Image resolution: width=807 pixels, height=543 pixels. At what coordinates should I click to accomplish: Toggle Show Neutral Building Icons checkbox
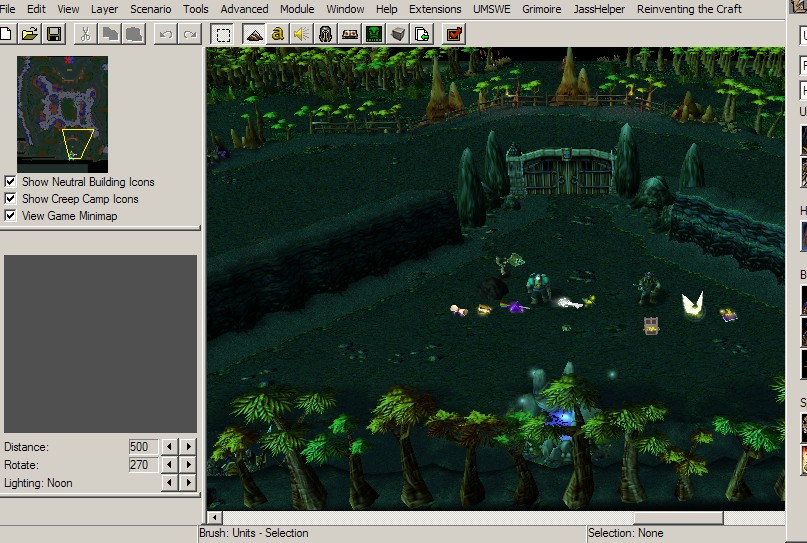click(10, 182)
